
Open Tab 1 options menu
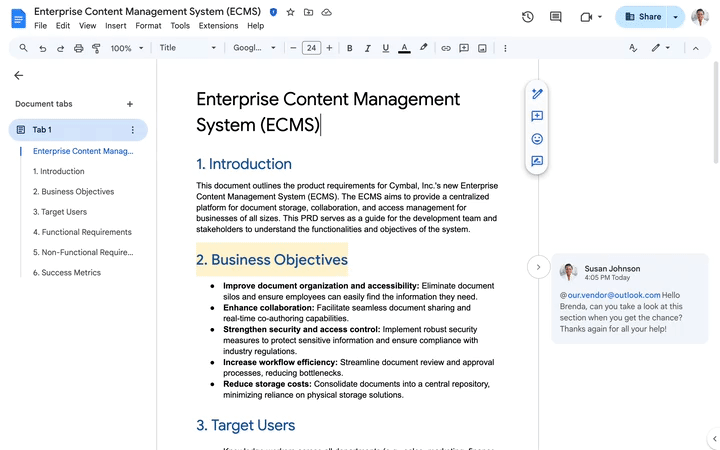[x=133, y=130]
